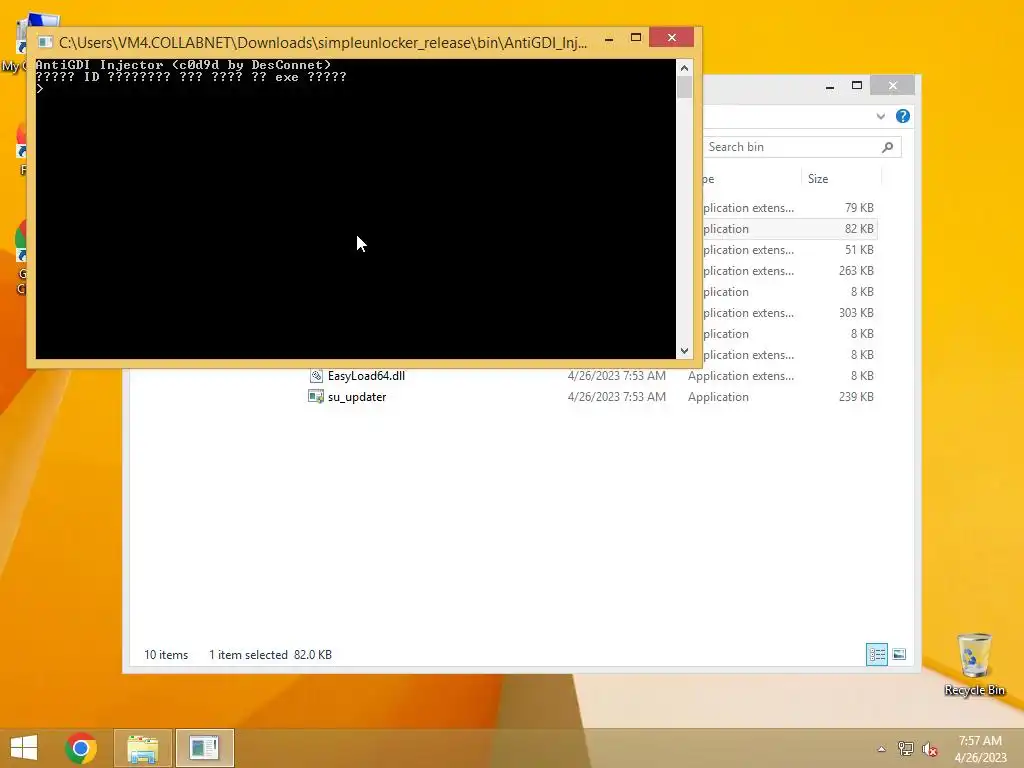The height and width of the screenshot is (768, 1024).
Task: Click the console title bar path
Action: coord(323,42)
